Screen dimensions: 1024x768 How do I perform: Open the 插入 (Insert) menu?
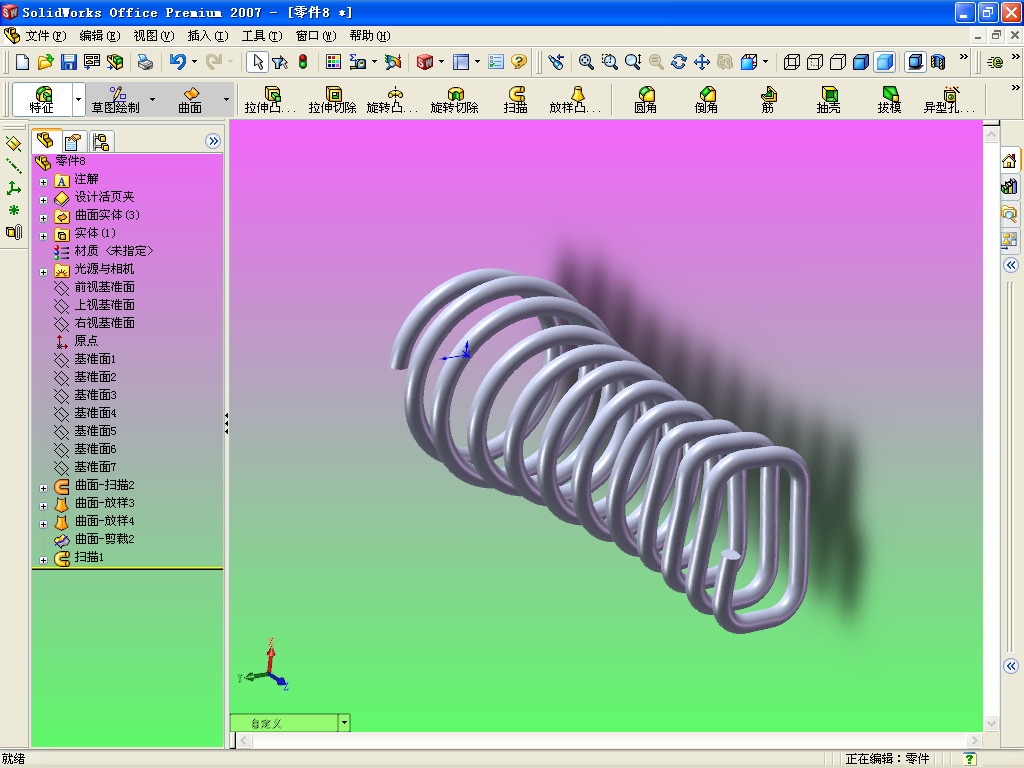tap(208, 36)
